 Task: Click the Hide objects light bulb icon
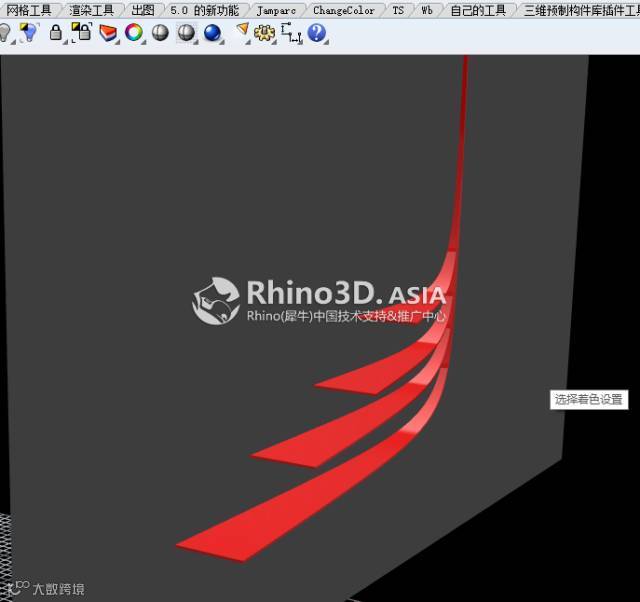coord(4,33)
